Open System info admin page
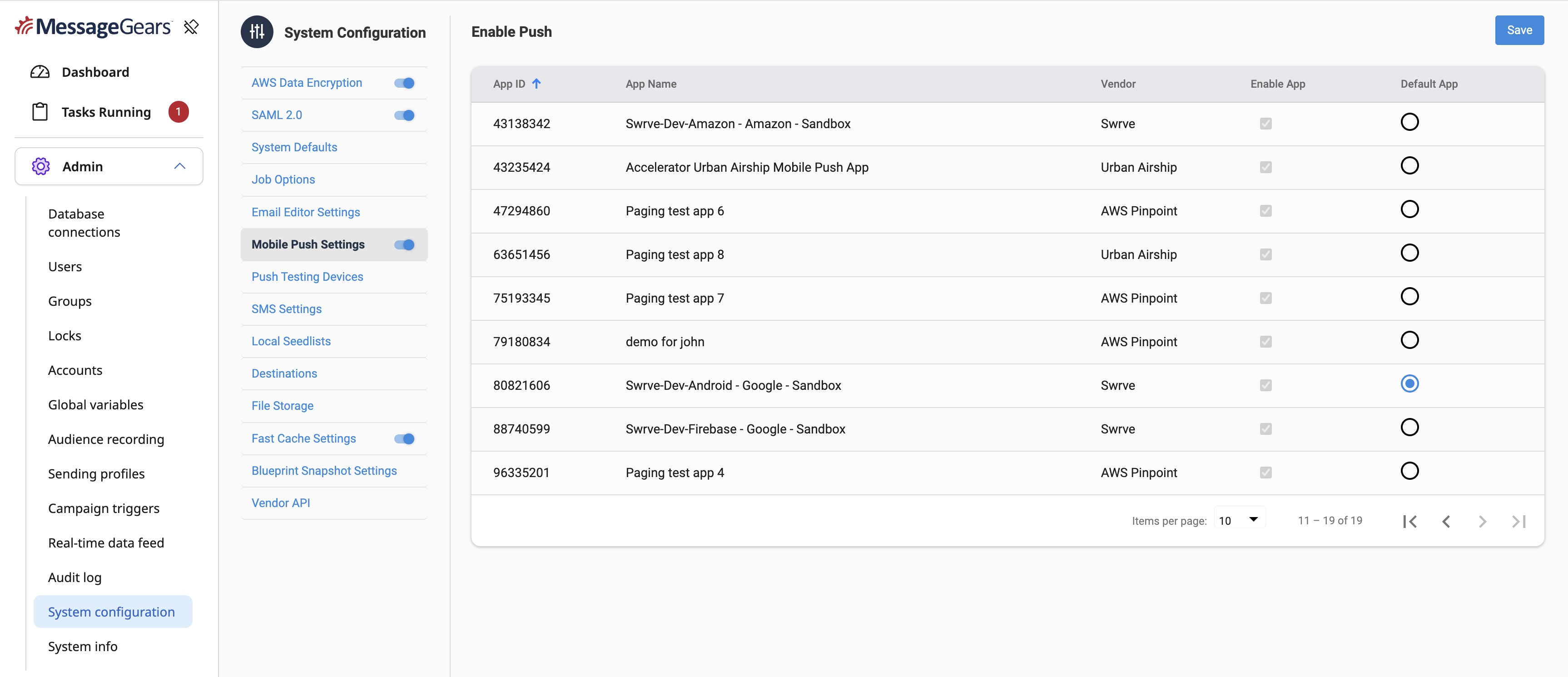Viewport: 1568px width, 677px height. pos(82,647)
